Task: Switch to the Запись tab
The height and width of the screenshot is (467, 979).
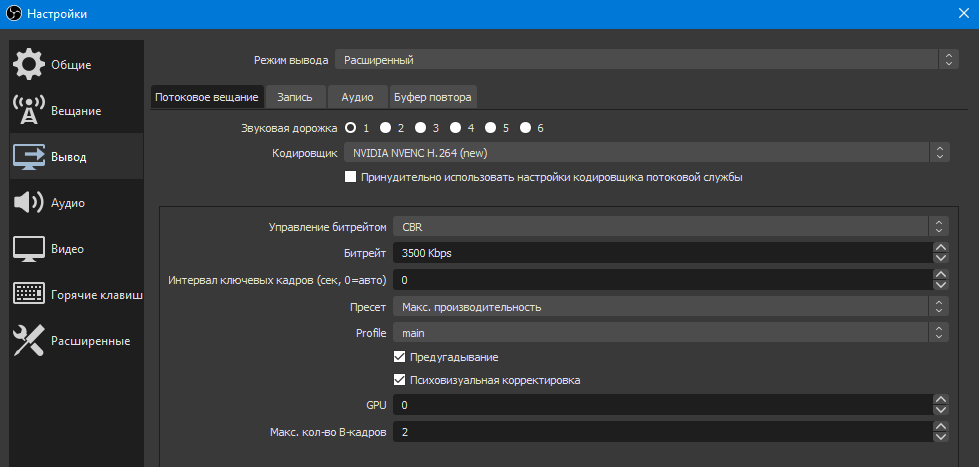Action: click(295, 97)
